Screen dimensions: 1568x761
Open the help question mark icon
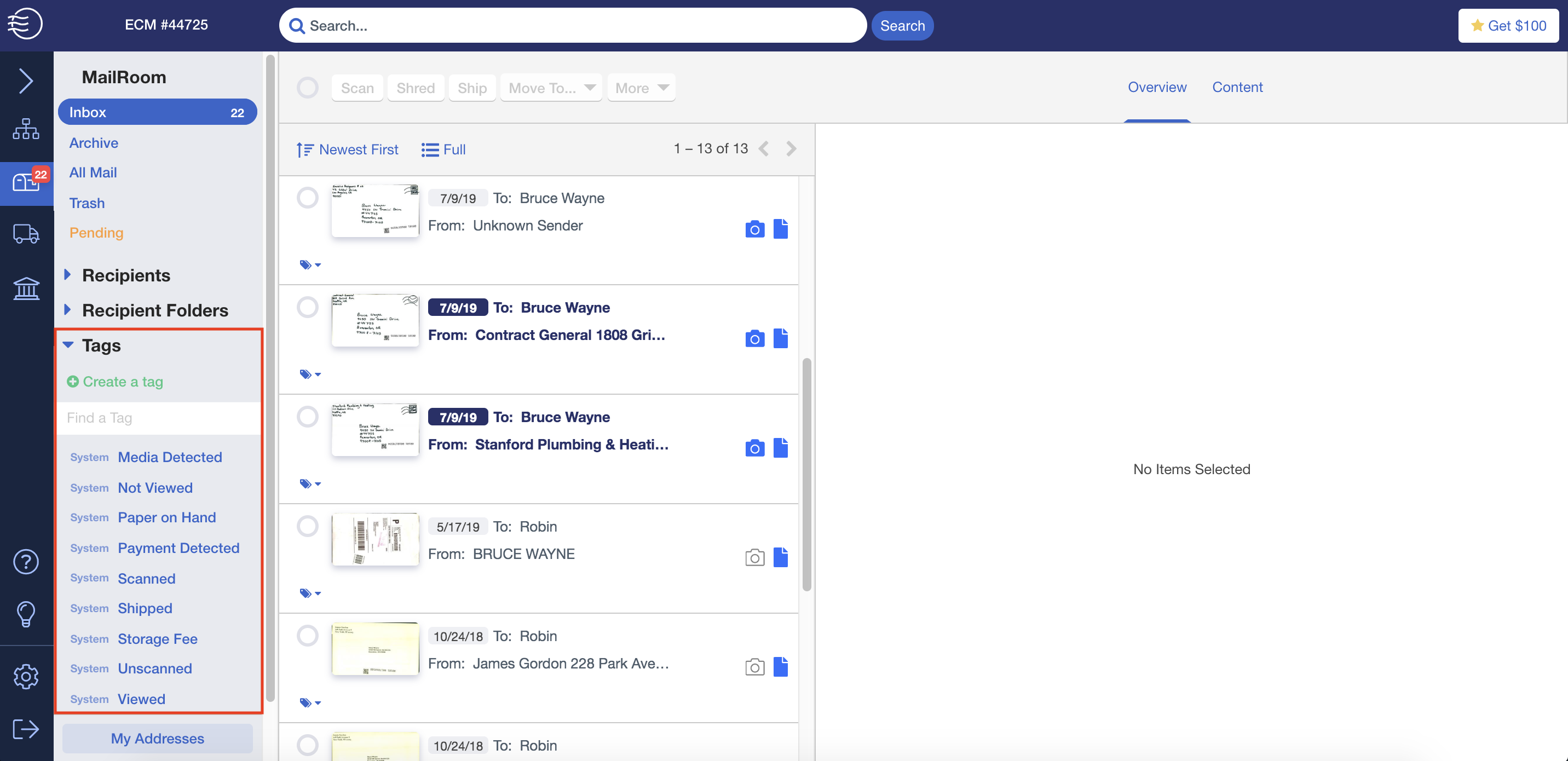pyautogui.click(x=26, y=561)
